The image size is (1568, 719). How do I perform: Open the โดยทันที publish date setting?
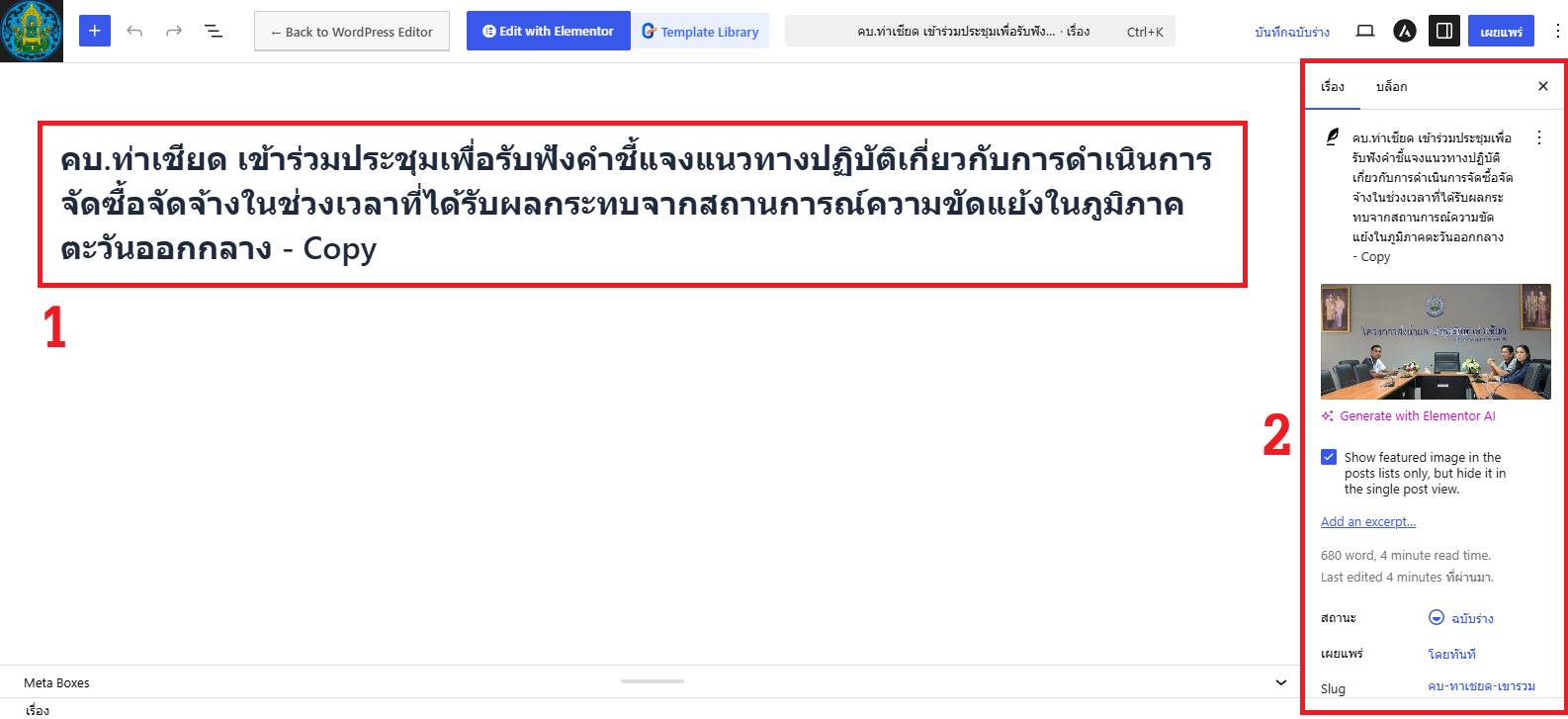[x=1452, y=654]
